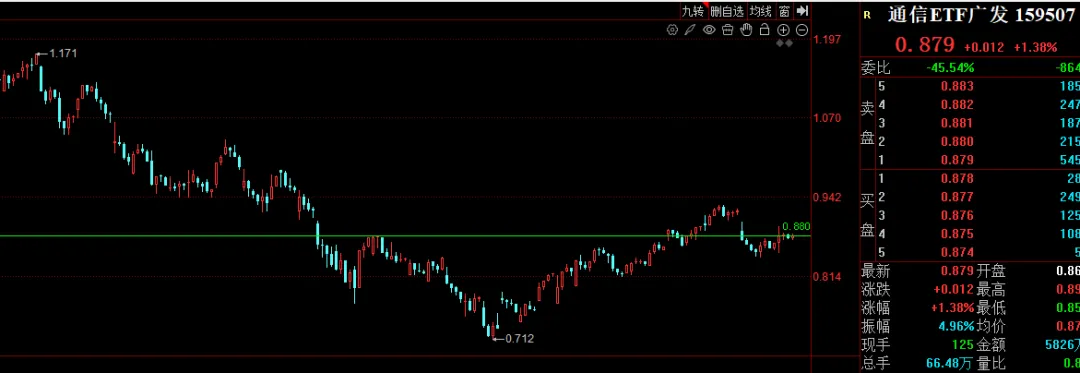
Task: Select the hand pan tool
Action: tap(746, 30)
